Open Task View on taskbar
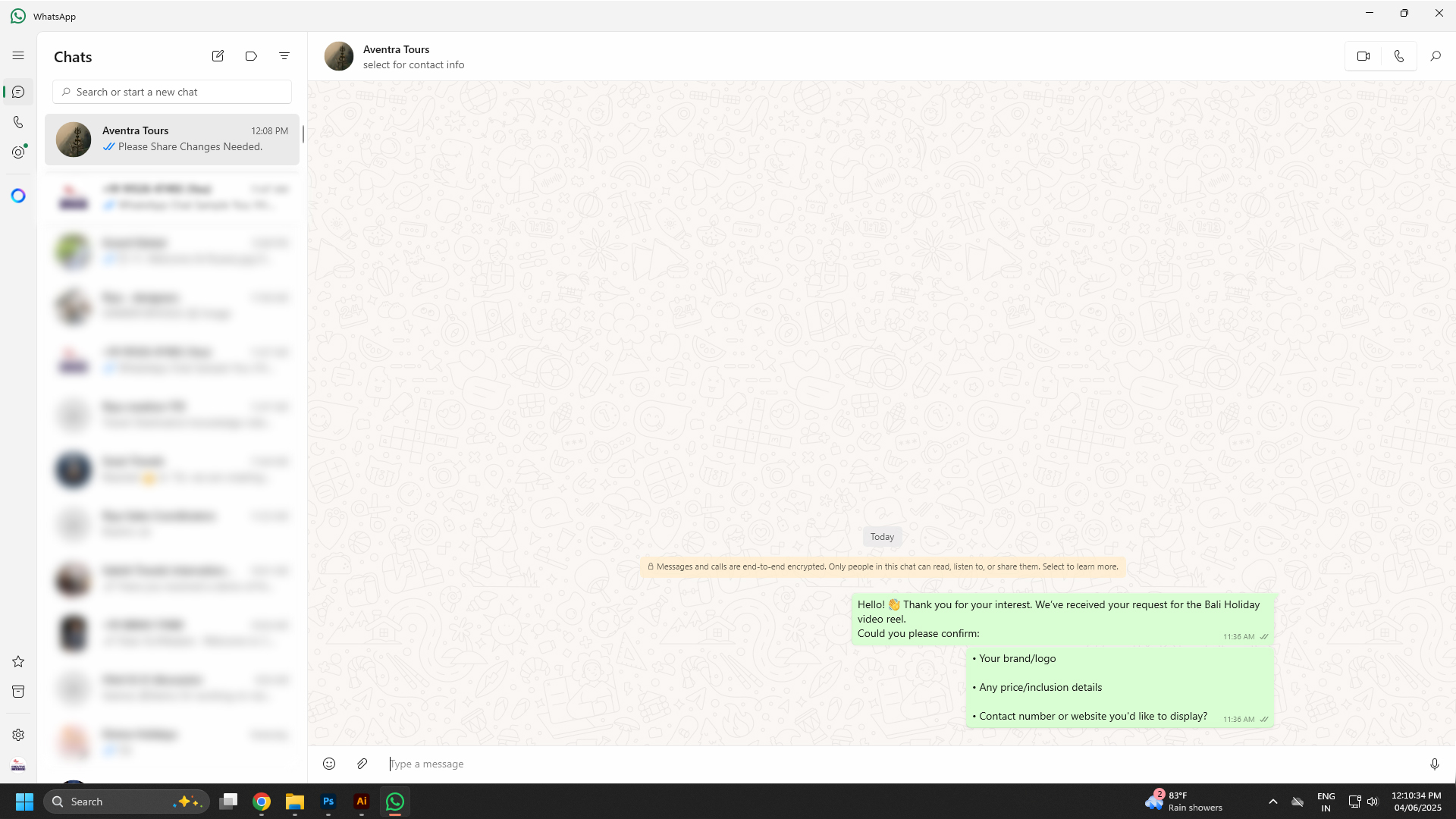The height and width of the screenshot is (819, 1456). (x=228, y=802)
